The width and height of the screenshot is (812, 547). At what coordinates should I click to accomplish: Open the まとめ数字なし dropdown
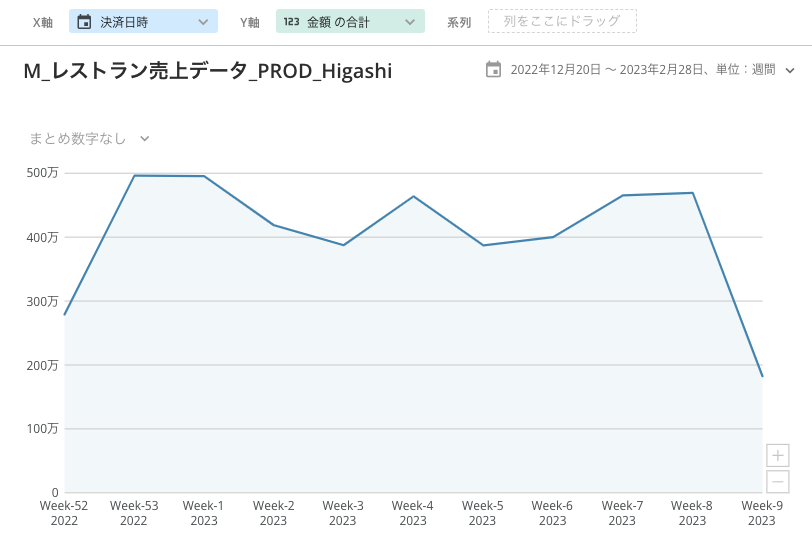89,138
